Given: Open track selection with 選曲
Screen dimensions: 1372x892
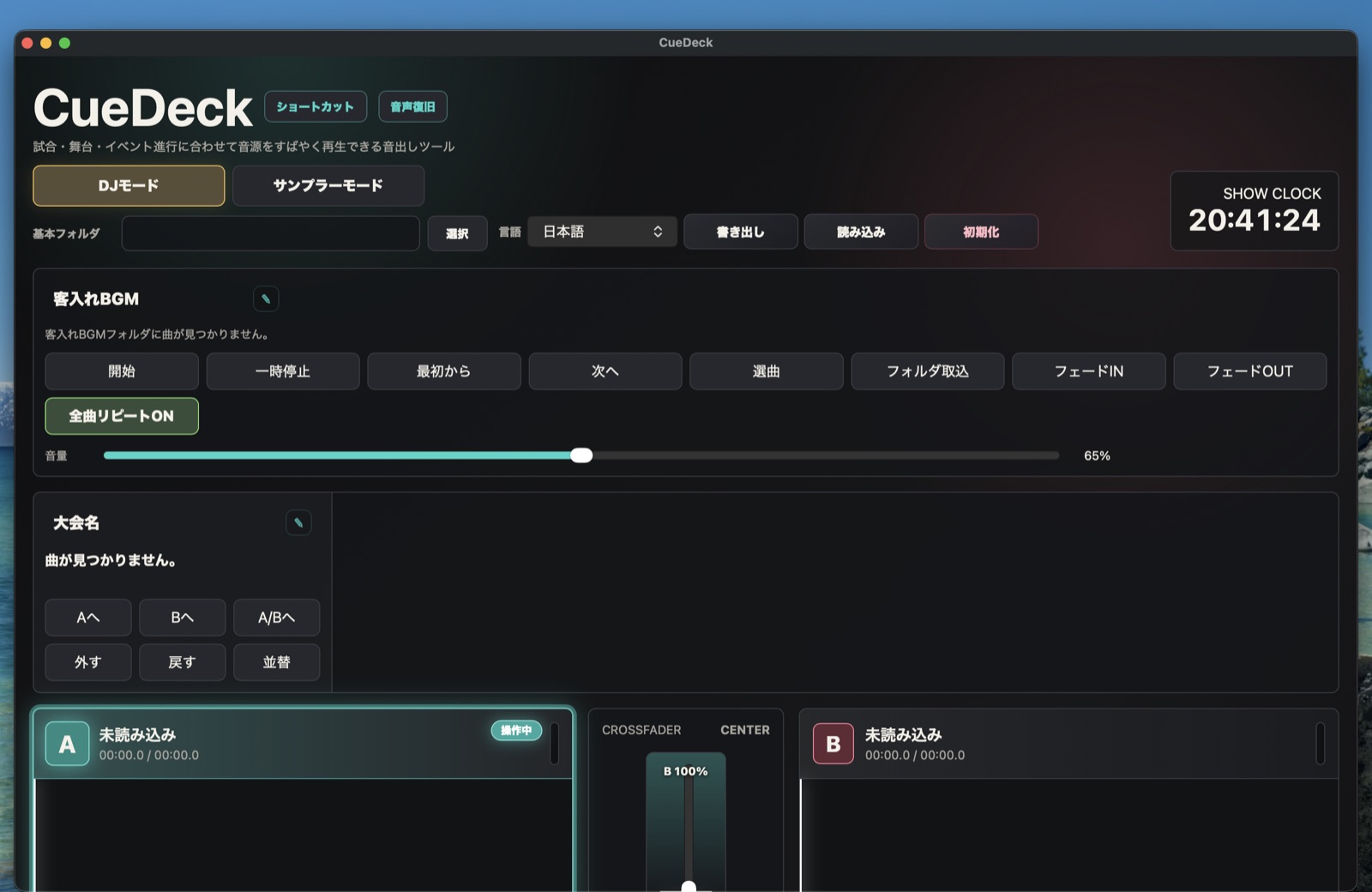Looking at the screenshot, I should click(767, 371).
